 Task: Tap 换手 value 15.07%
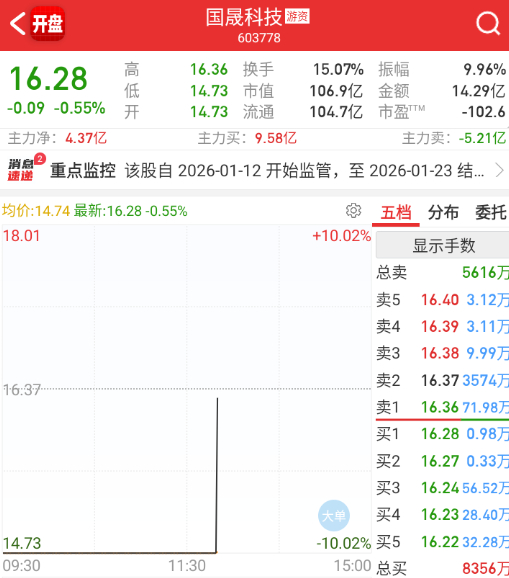pos(338,69)
